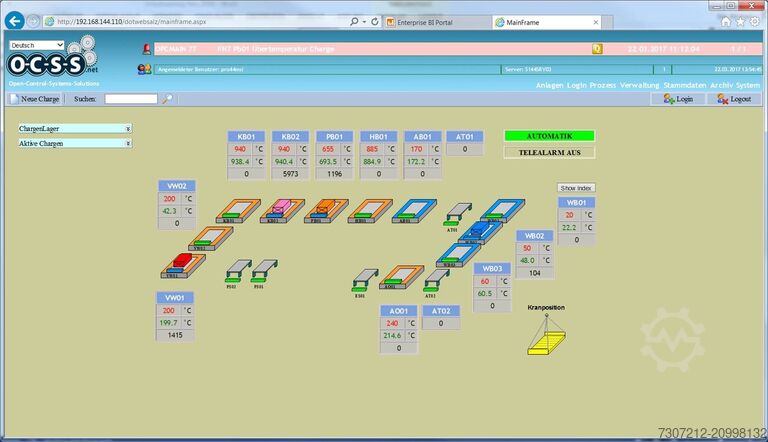
Task: Click the AO01 orange furnace icon
Action: coord(401,277)
